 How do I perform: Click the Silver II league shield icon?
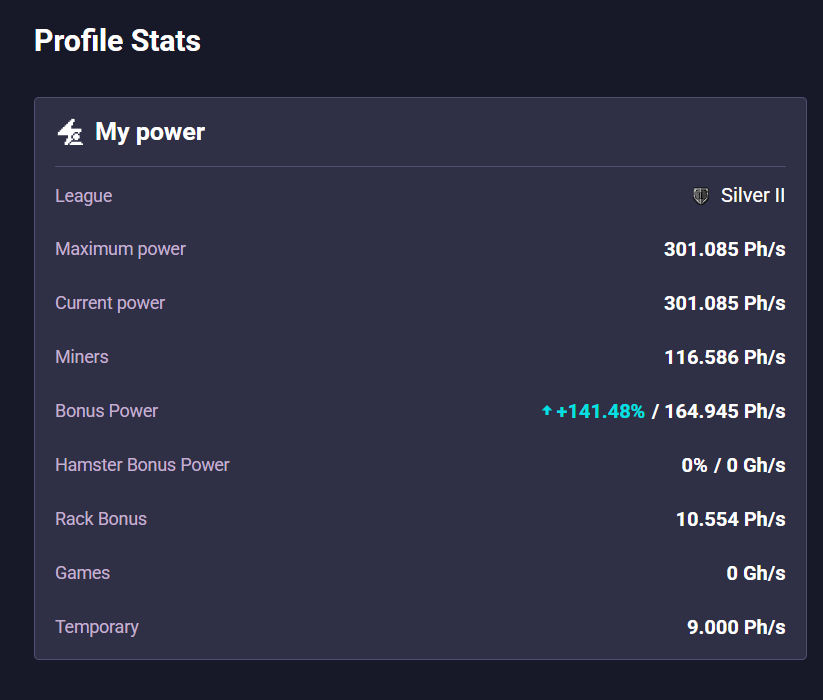tap(701, 196)
